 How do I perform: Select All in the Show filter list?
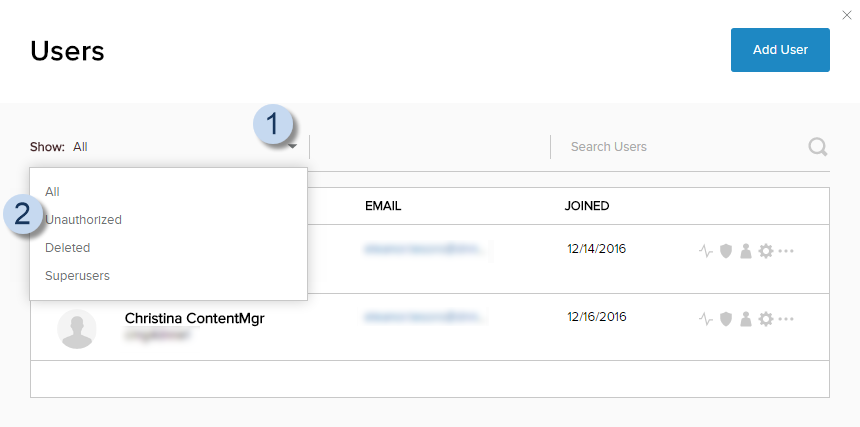point(53,191)
